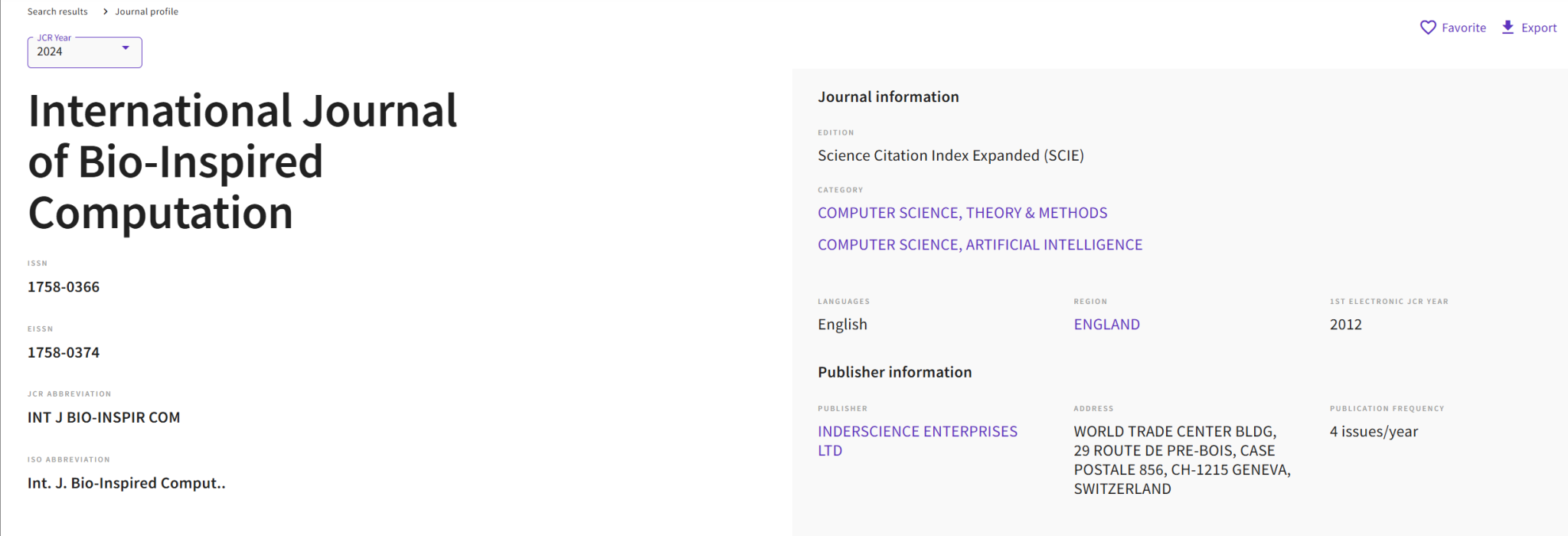The image size is (1568, 536).
Task: Select the JCR Year 2024 combo box
Action: (x=85, y=52)
